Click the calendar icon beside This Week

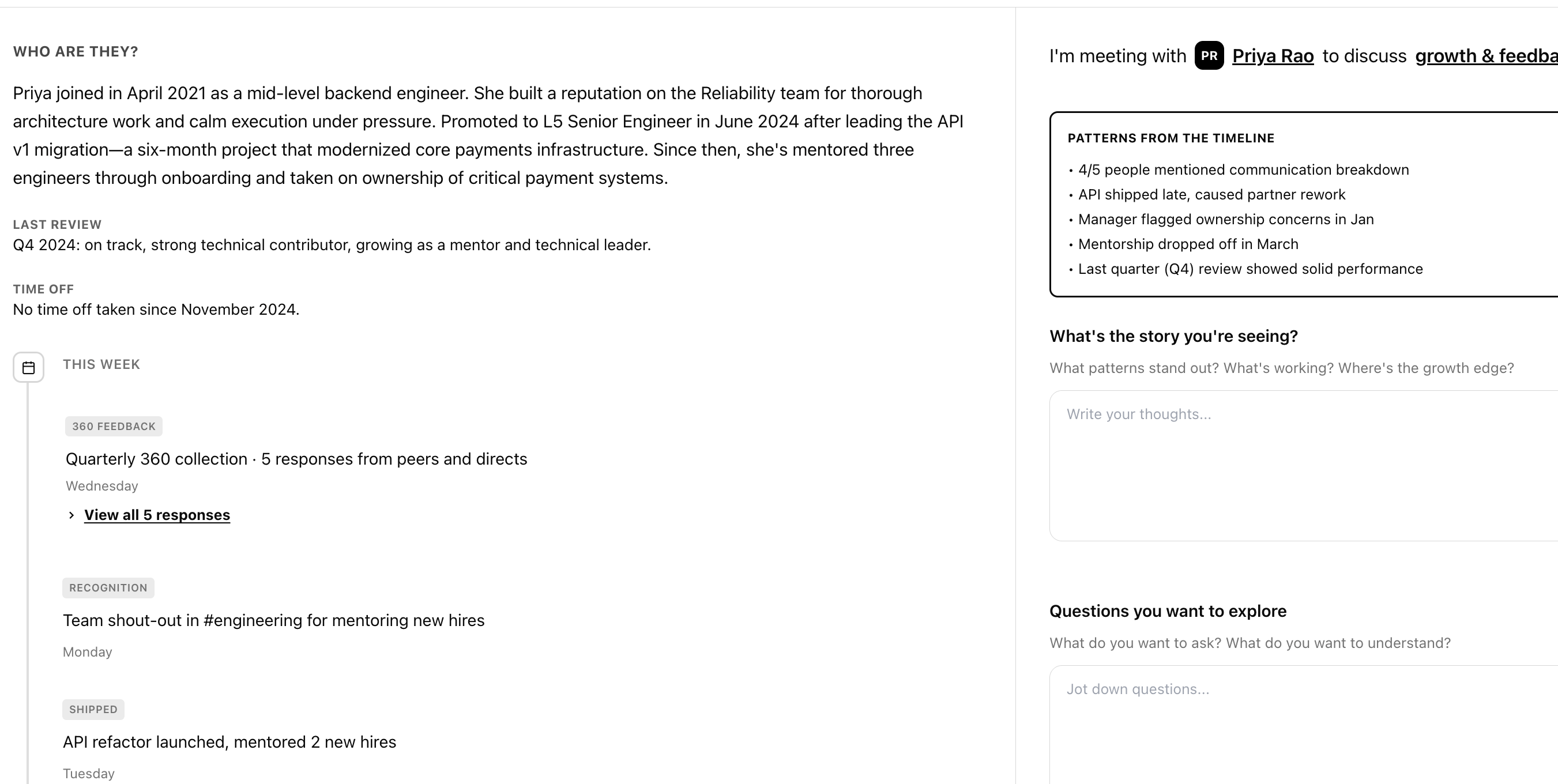(x=28, y=368)
